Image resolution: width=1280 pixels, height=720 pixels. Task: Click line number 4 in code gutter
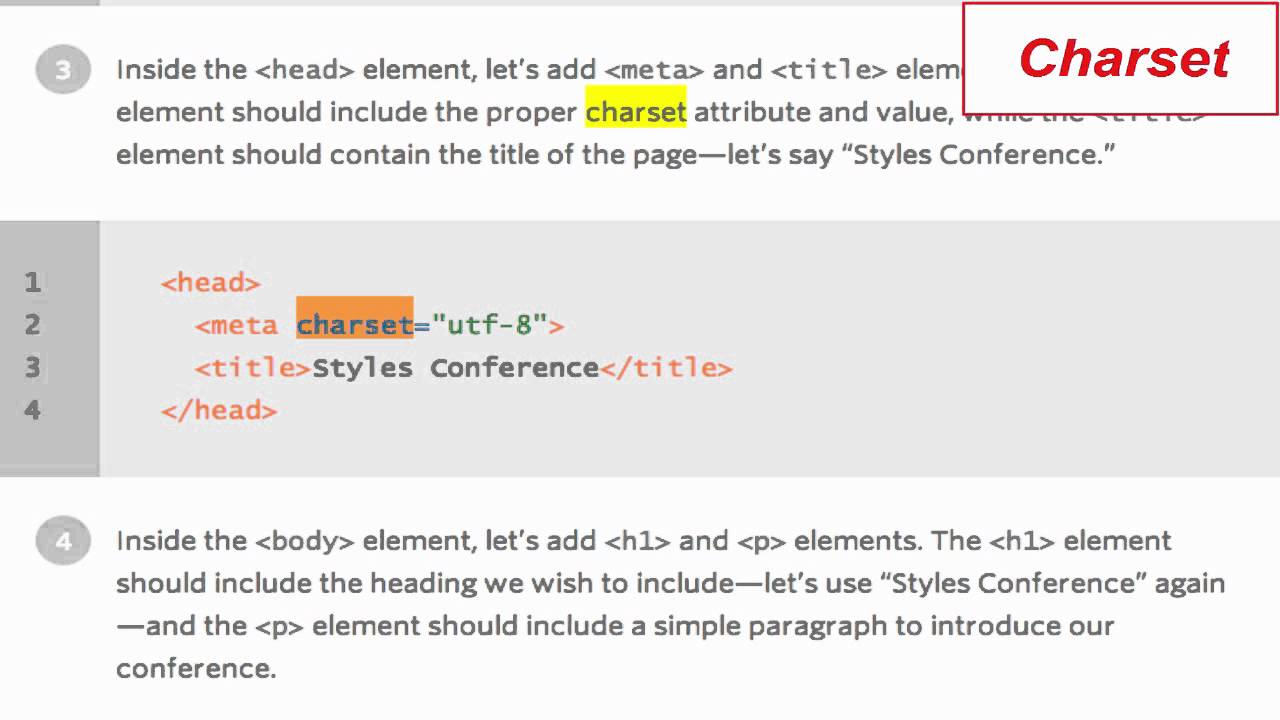[x=33, y=409]
